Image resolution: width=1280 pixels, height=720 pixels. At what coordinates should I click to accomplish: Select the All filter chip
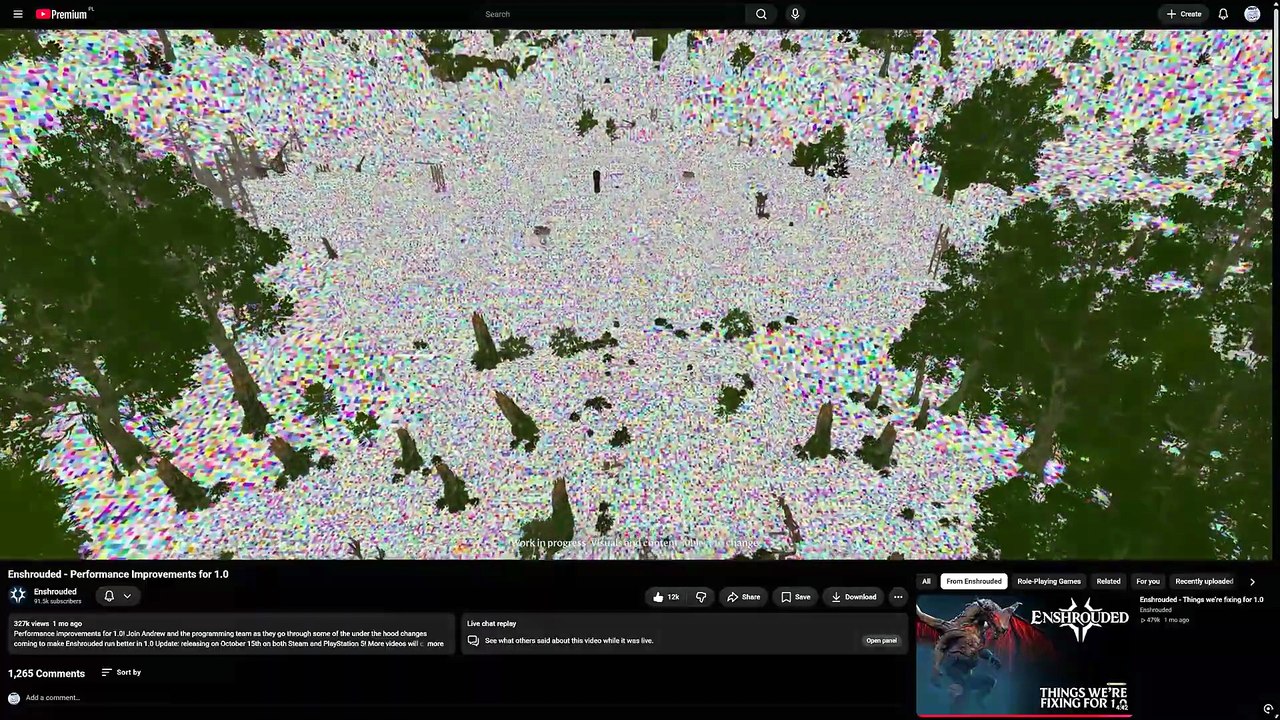click(926, 581)
